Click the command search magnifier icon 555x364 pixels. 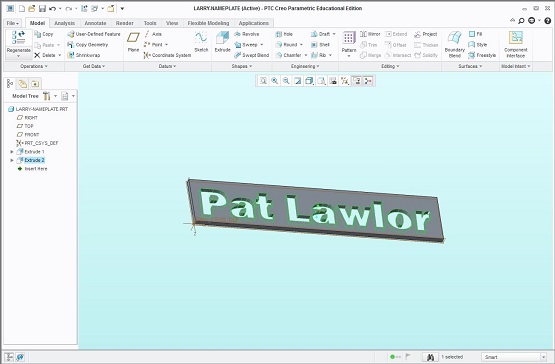[x=521, y=21]
